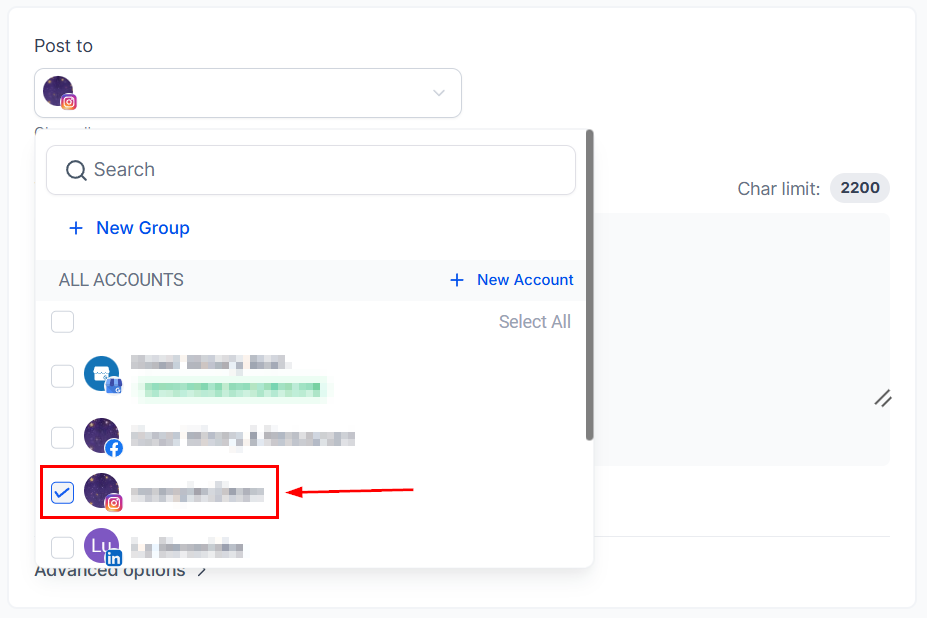Click the plus icon beside New Account
This screenshot has height=618, width=927.
(x=457, y=280)
